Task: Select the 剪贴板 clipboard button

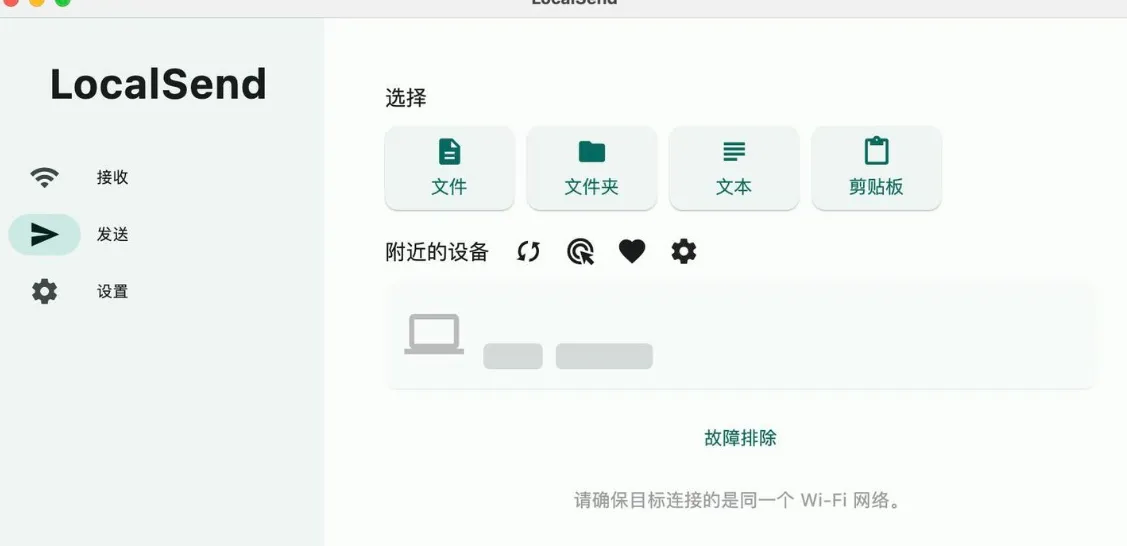Action: [876, 168]
